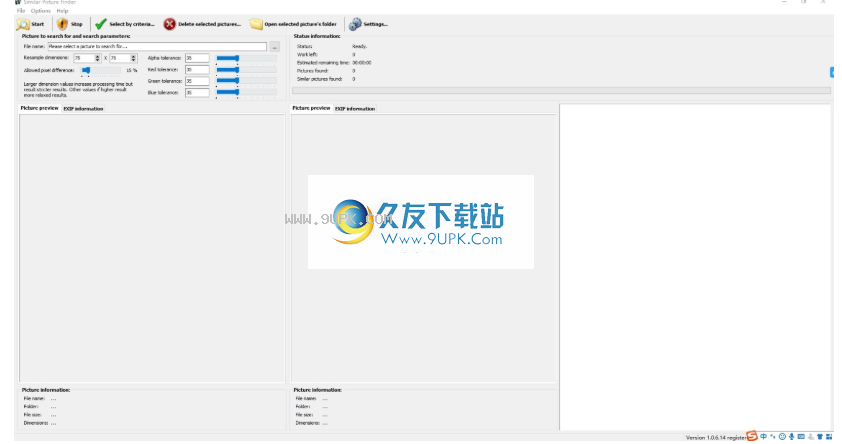842x444 pixels.
Task: Switch to right EXIF information tab
Action: 355,108
